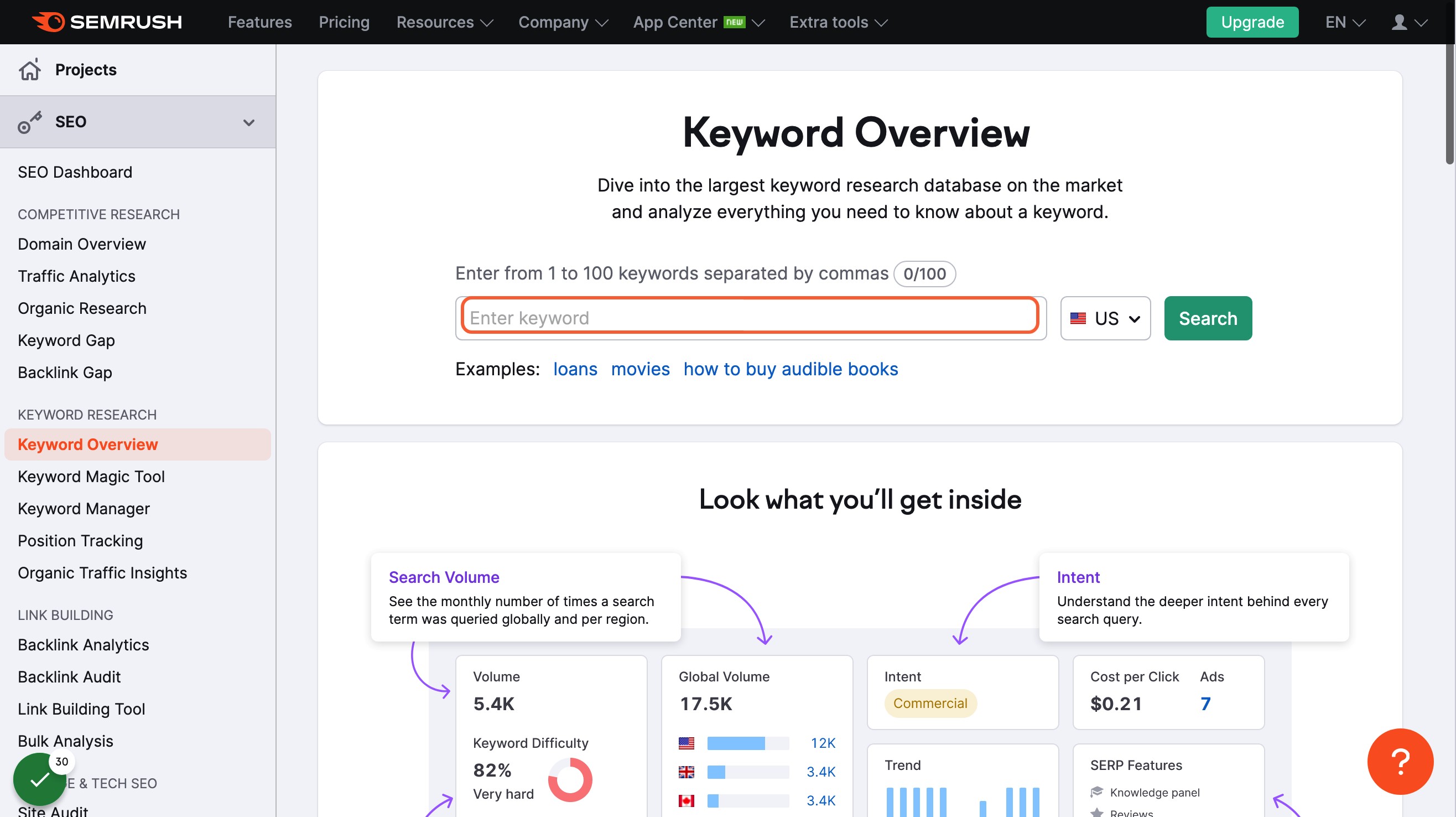Open Traffic Analytics
1456x817 pixels.
76,276
